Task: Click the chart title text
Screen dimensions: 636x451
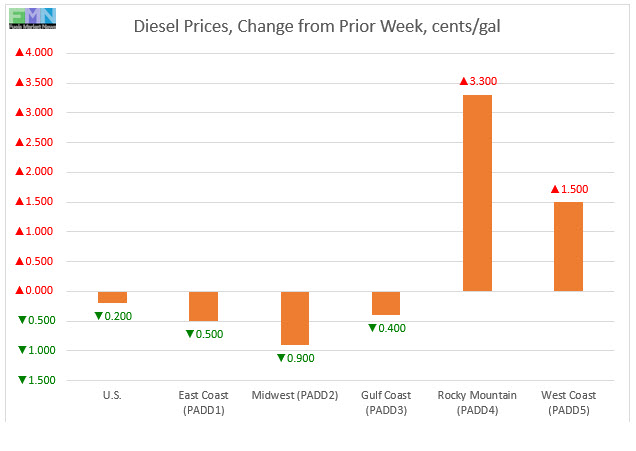Action: [x=317, y=26]
